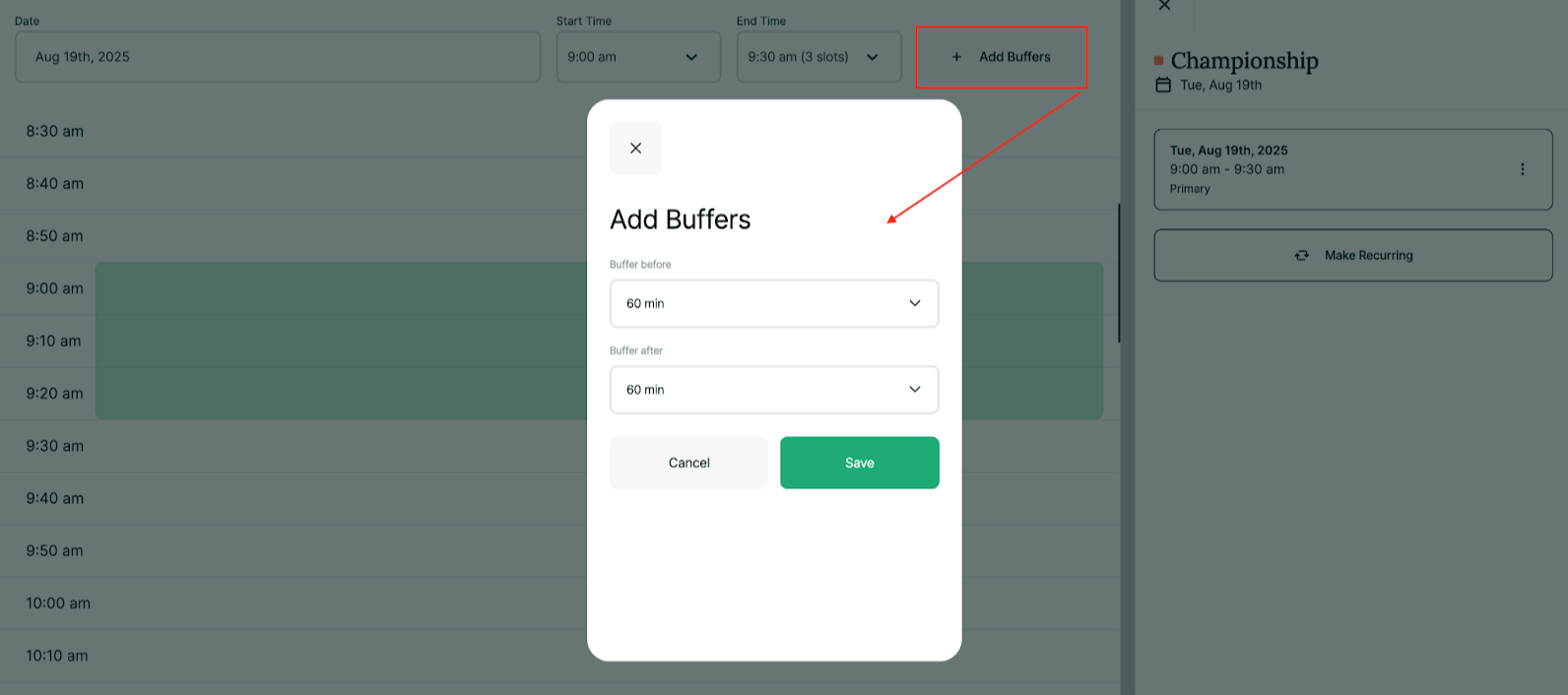Open the Start Time dropdown

pyautogui.click(x=637, y=57)
